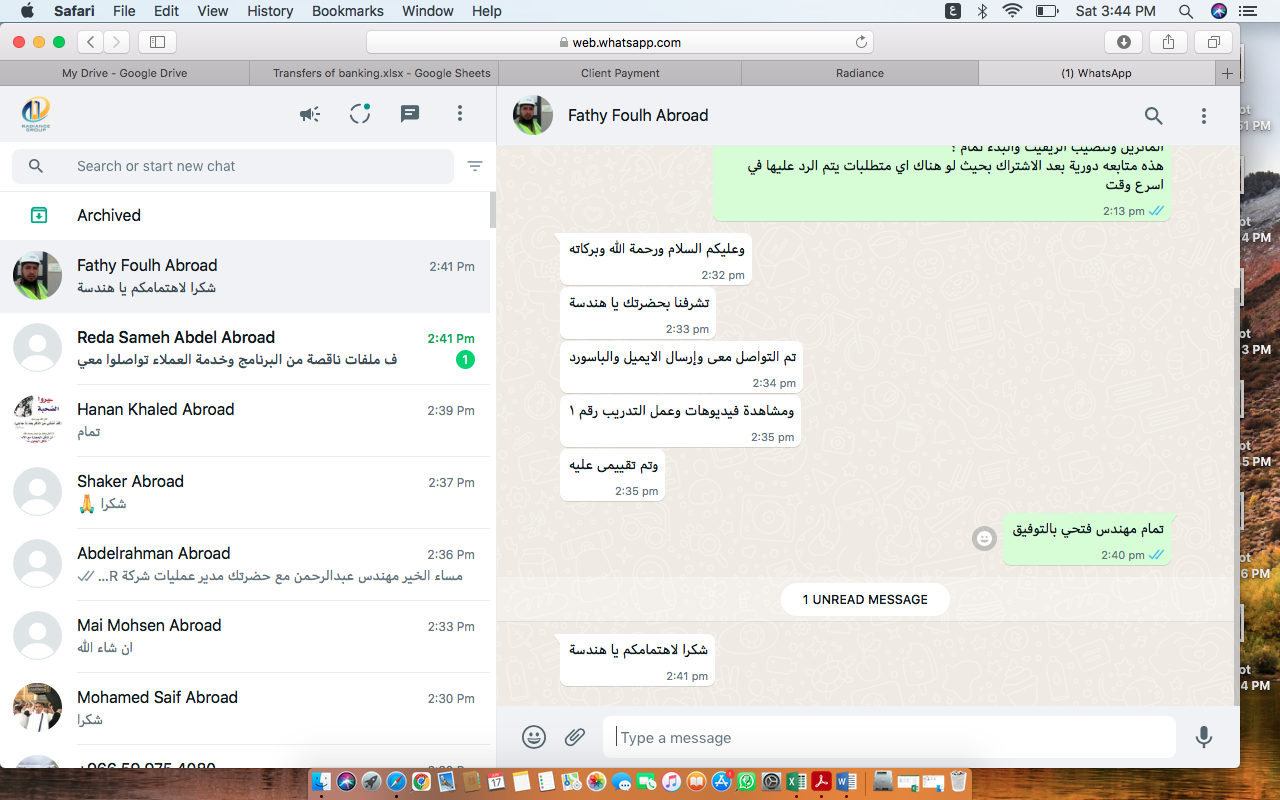Open the Apple menu
This screenshot has height=800, width=1280.
(27, 11)
